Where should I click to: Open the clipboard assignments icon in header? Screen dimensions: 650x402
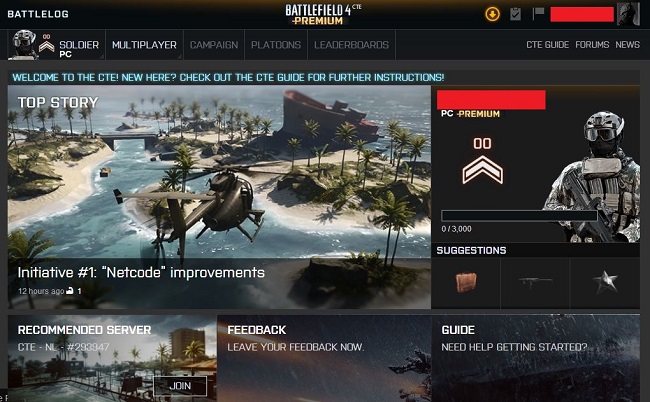coord(515,14)
